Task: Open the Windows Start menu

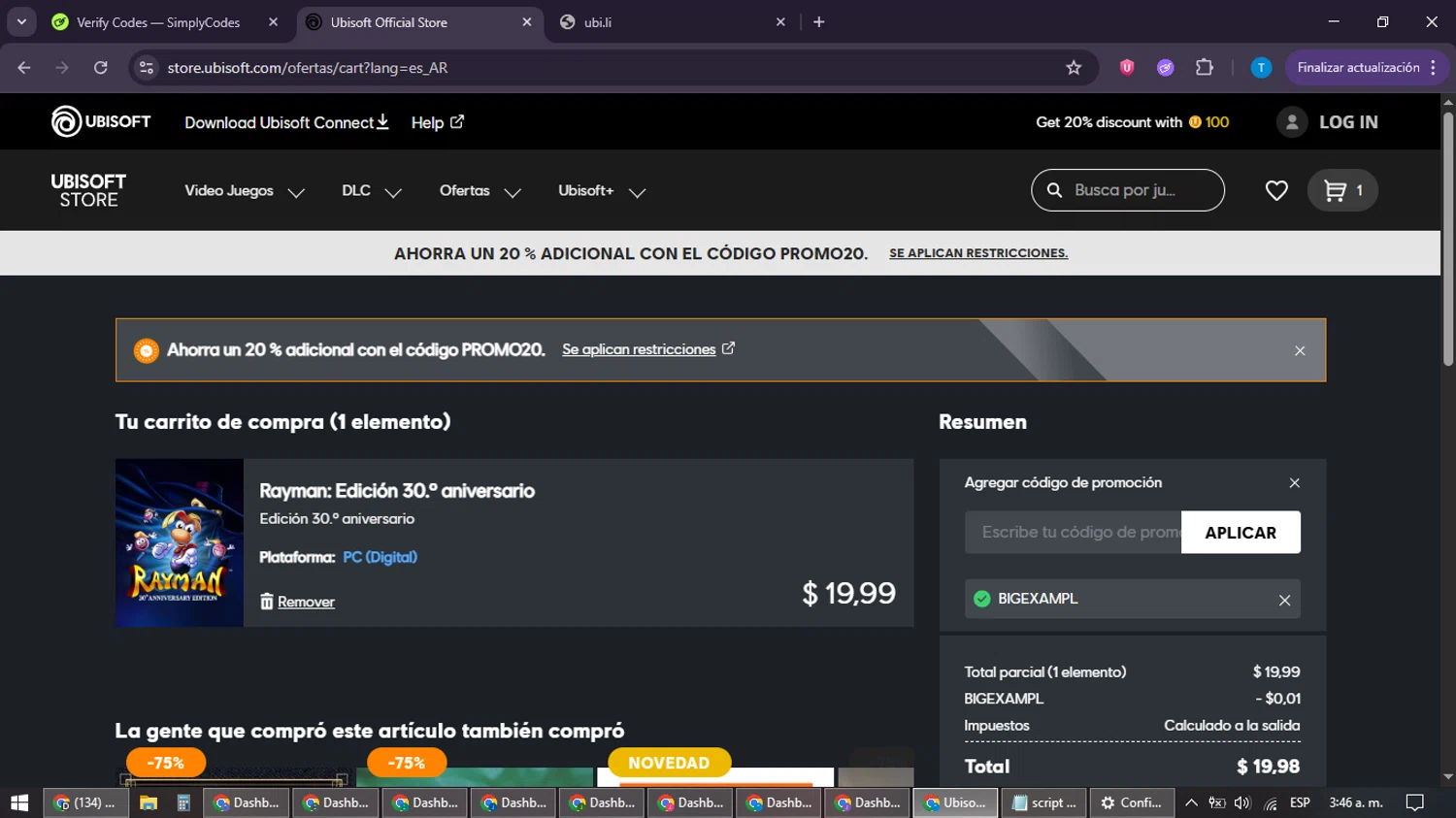Action: pyautogui.click(x=19, y=802)
